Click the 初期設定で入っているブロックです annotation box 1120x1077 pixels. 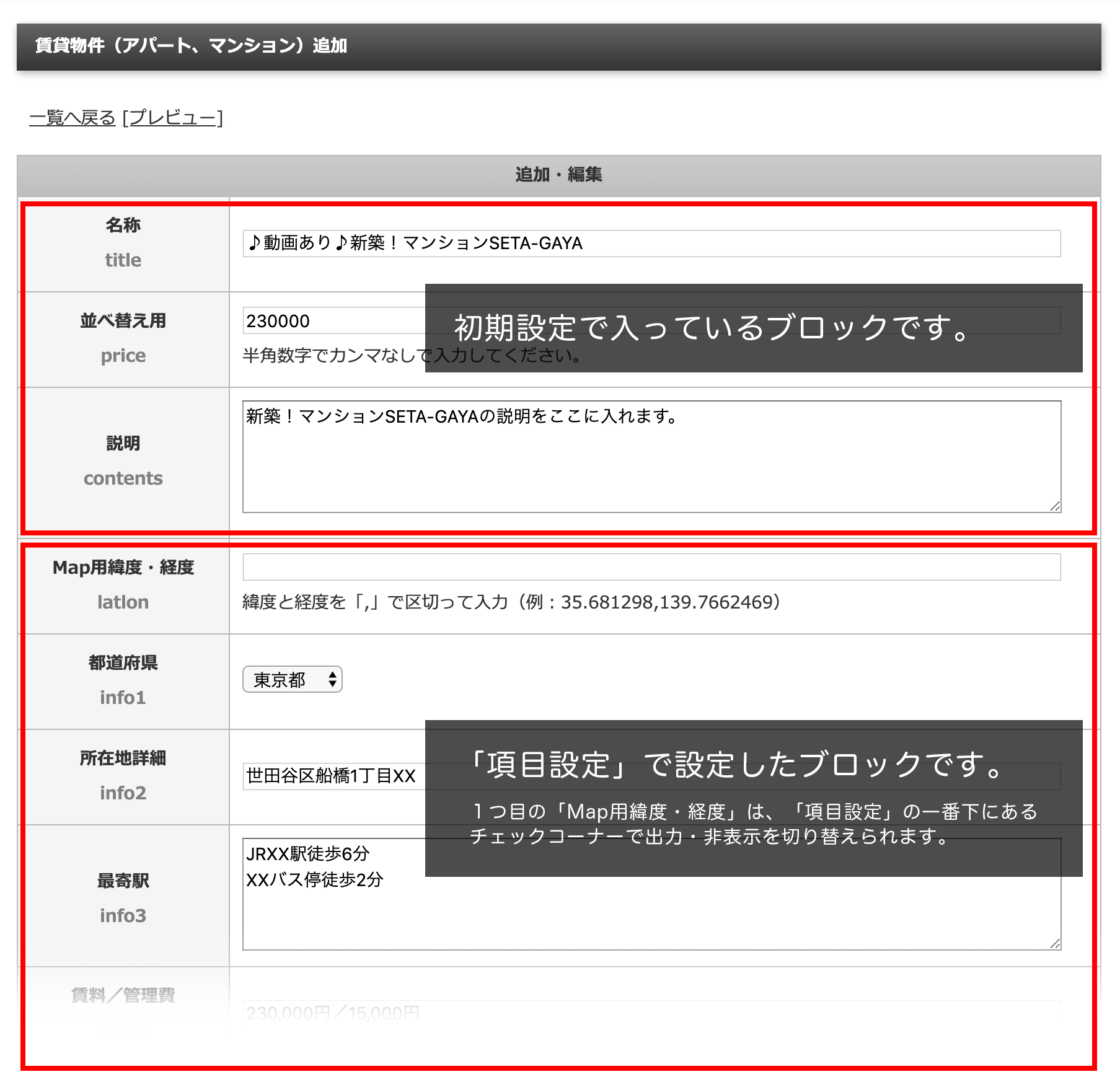click(753, 328)
